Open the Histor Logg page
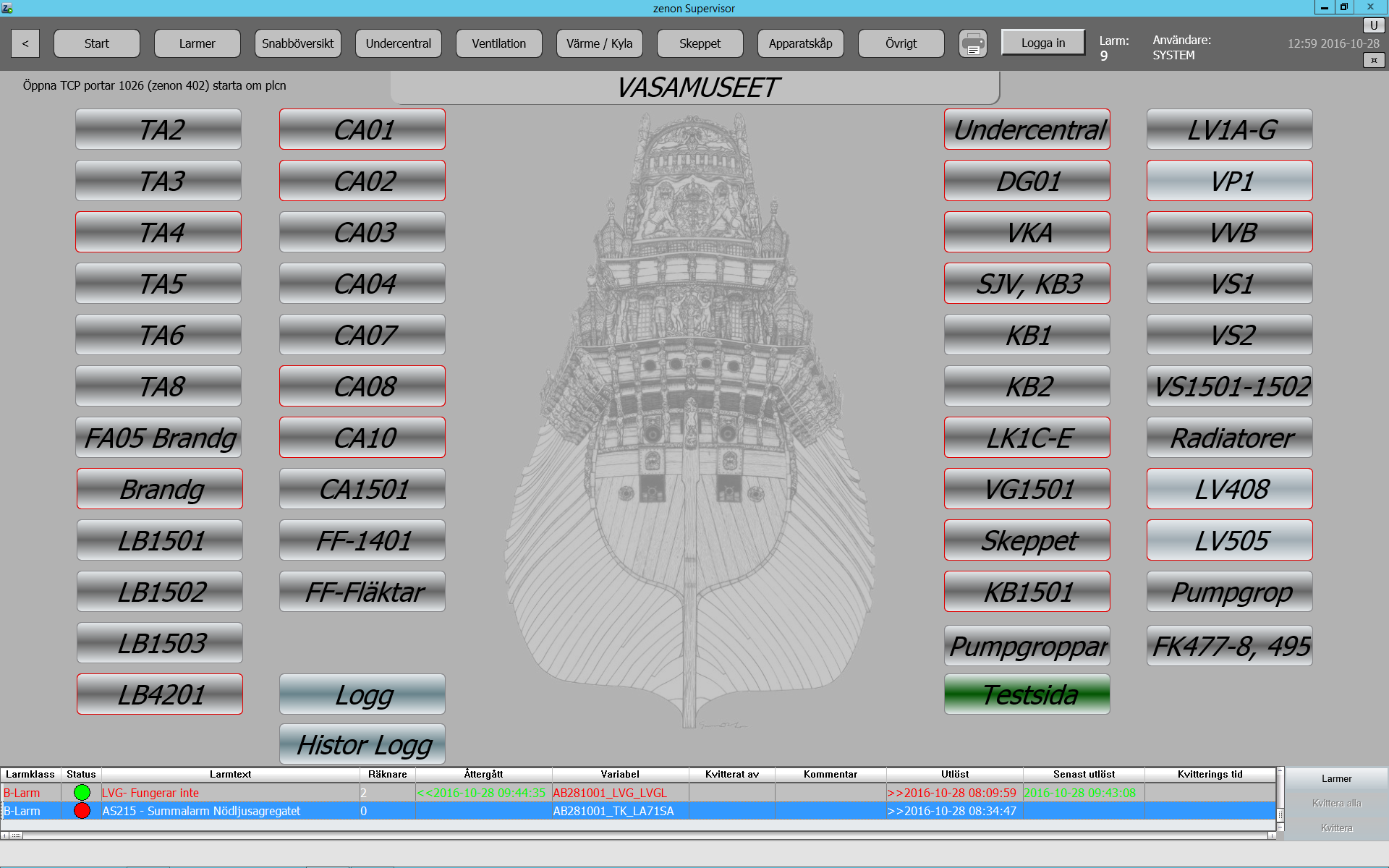This screenshot has height=868, width=1389. coord(362,744)
